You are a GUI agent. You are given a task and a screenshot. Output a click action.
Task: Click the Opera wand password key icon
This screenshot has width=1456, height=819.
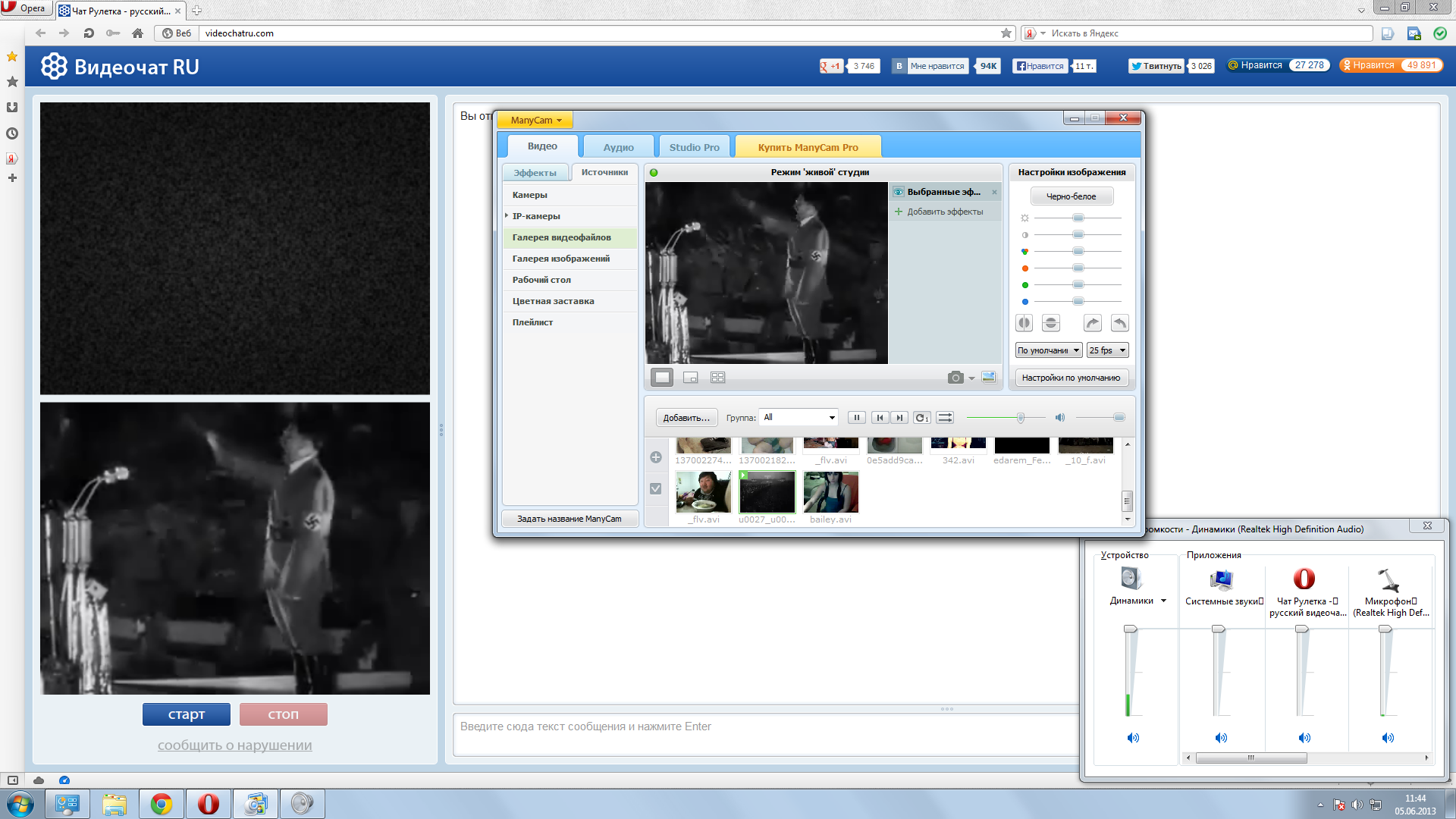tap(113, 33)
